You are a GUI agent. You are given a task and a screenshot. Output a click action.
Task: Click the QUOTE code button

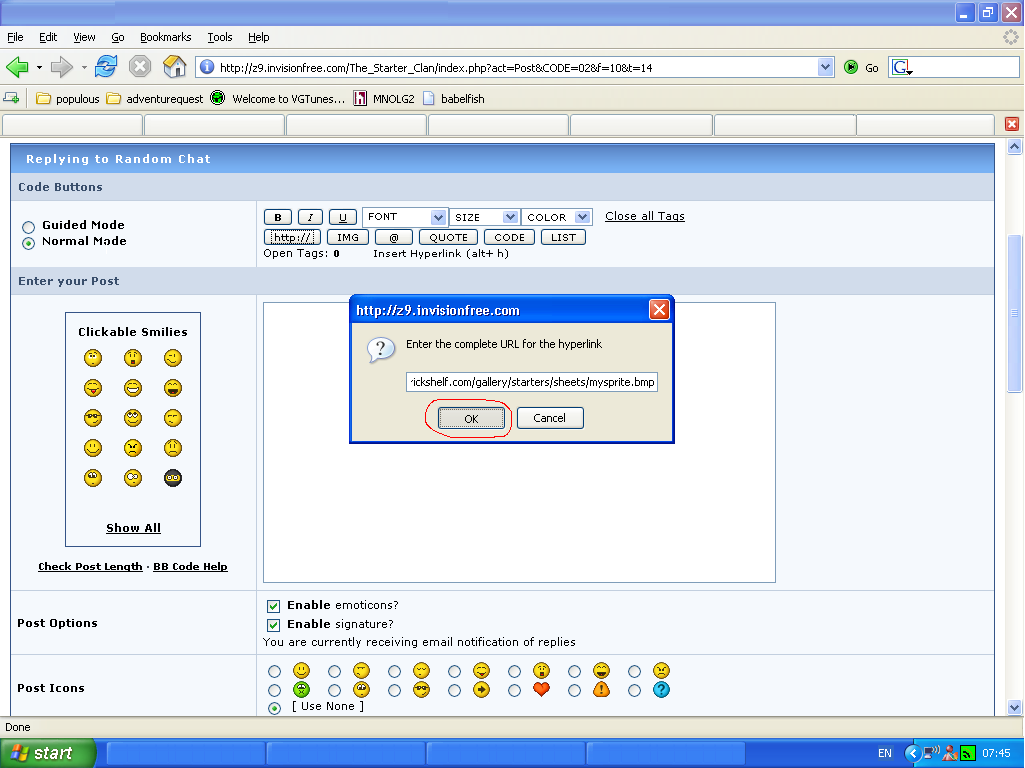pos(448,237)
